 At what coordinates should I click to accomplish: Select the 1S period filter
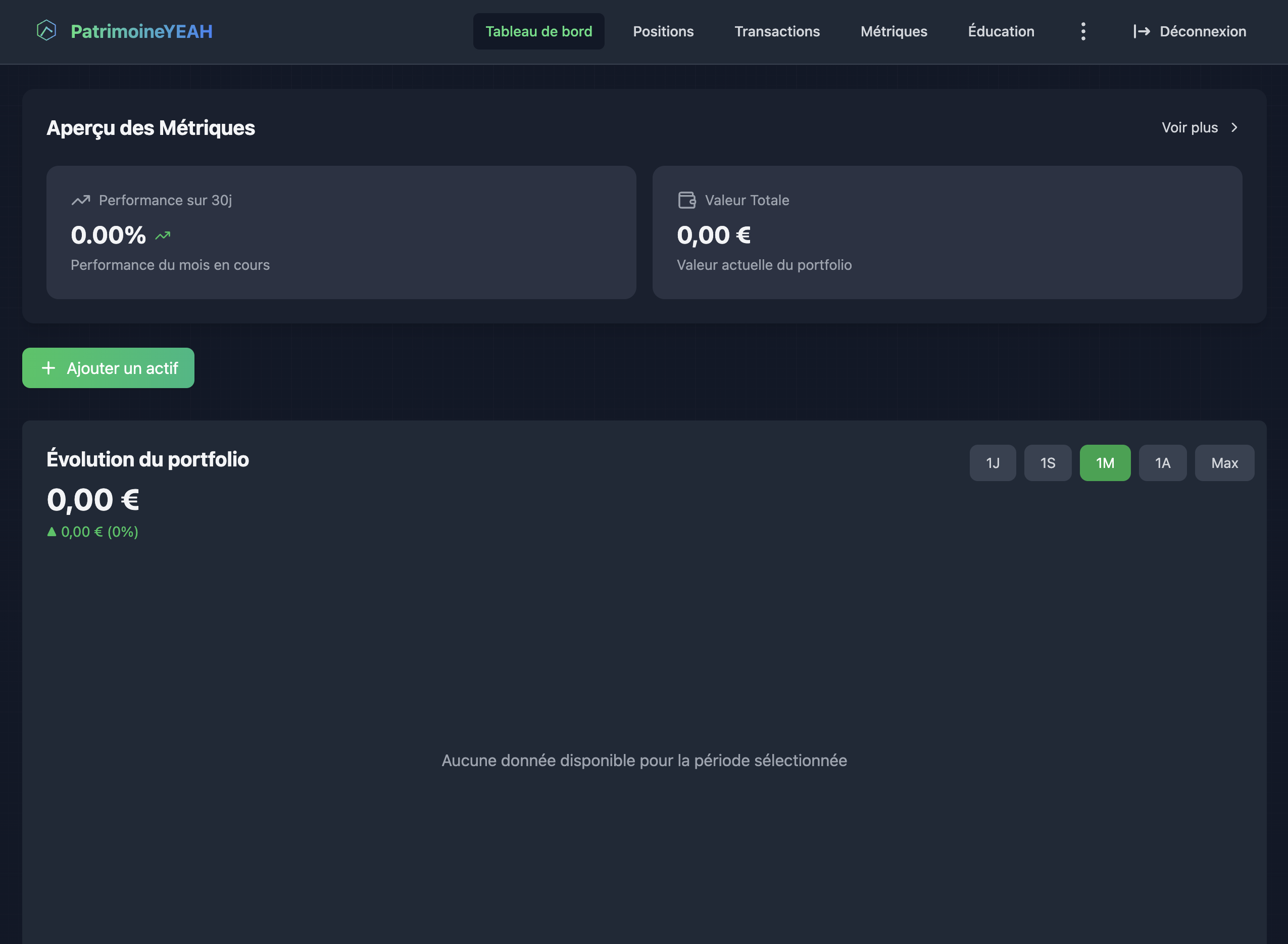[x=1048, y=463]
